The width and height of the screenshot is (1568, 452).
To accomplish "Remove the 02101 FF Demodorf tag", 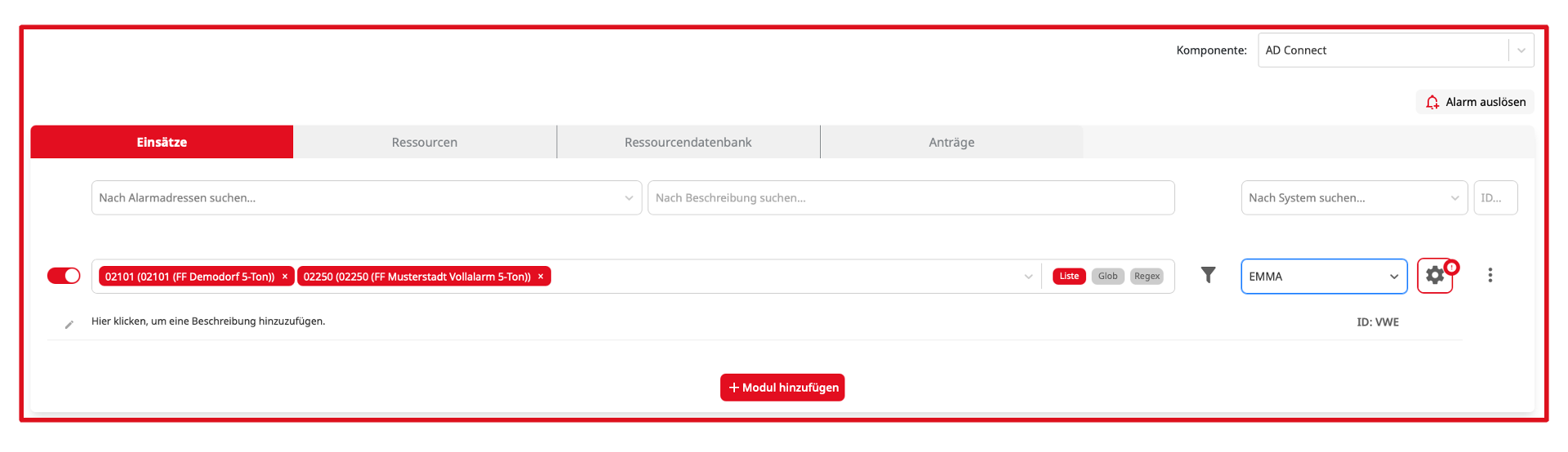I will (285, 277).
